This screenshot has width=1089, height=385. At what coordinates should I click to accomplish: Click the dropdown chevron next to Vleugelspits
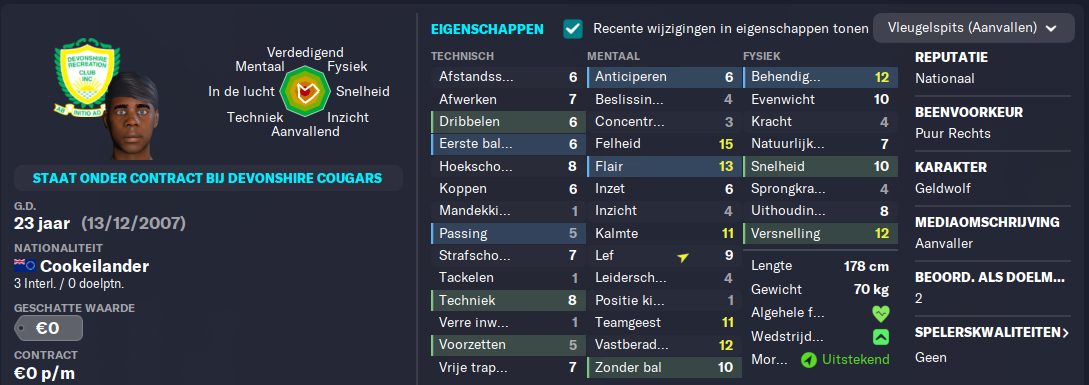pyautogui.click(x=1050, y=28)
